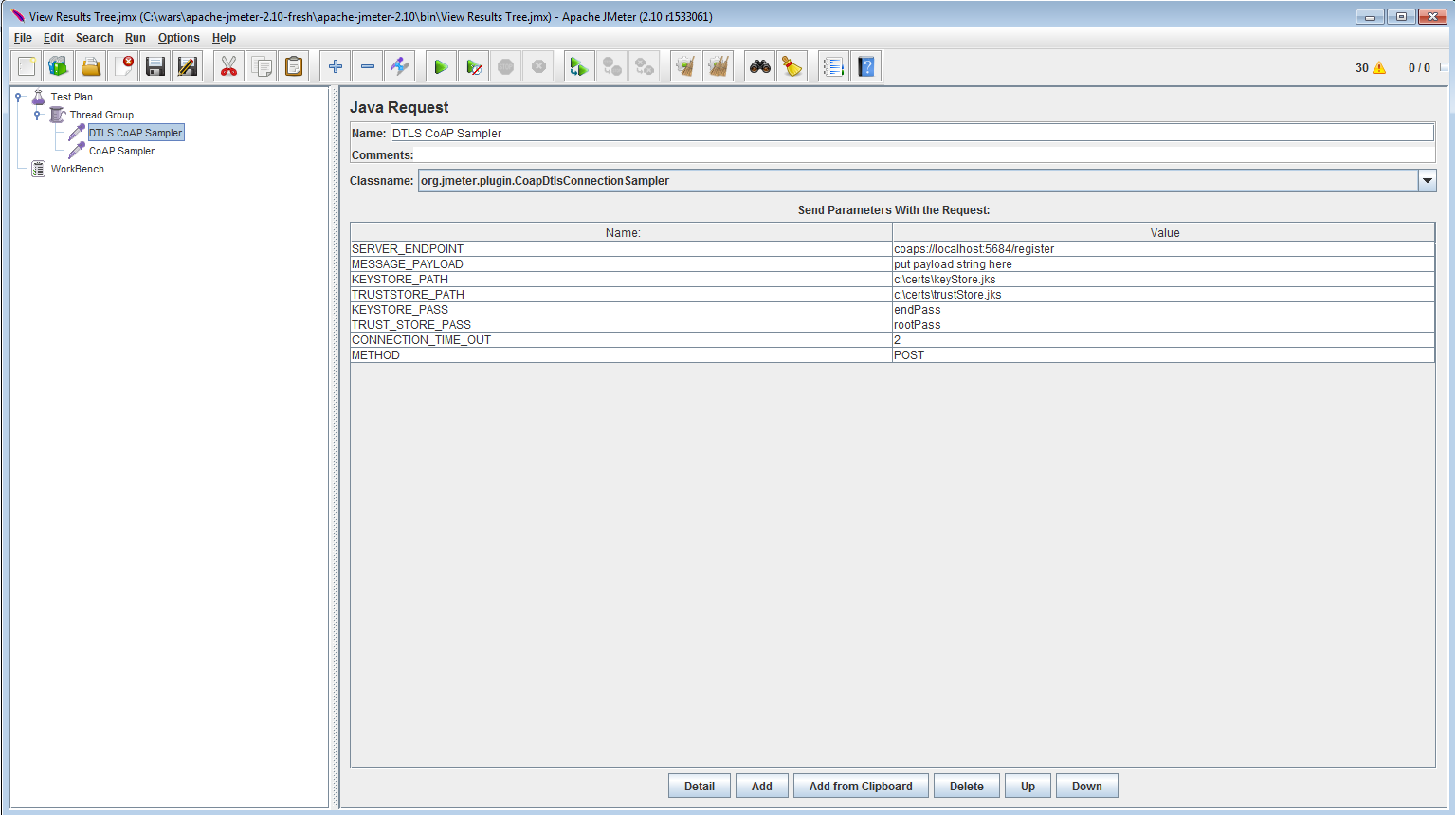Click Remote Stop All icon

(611, 66)
